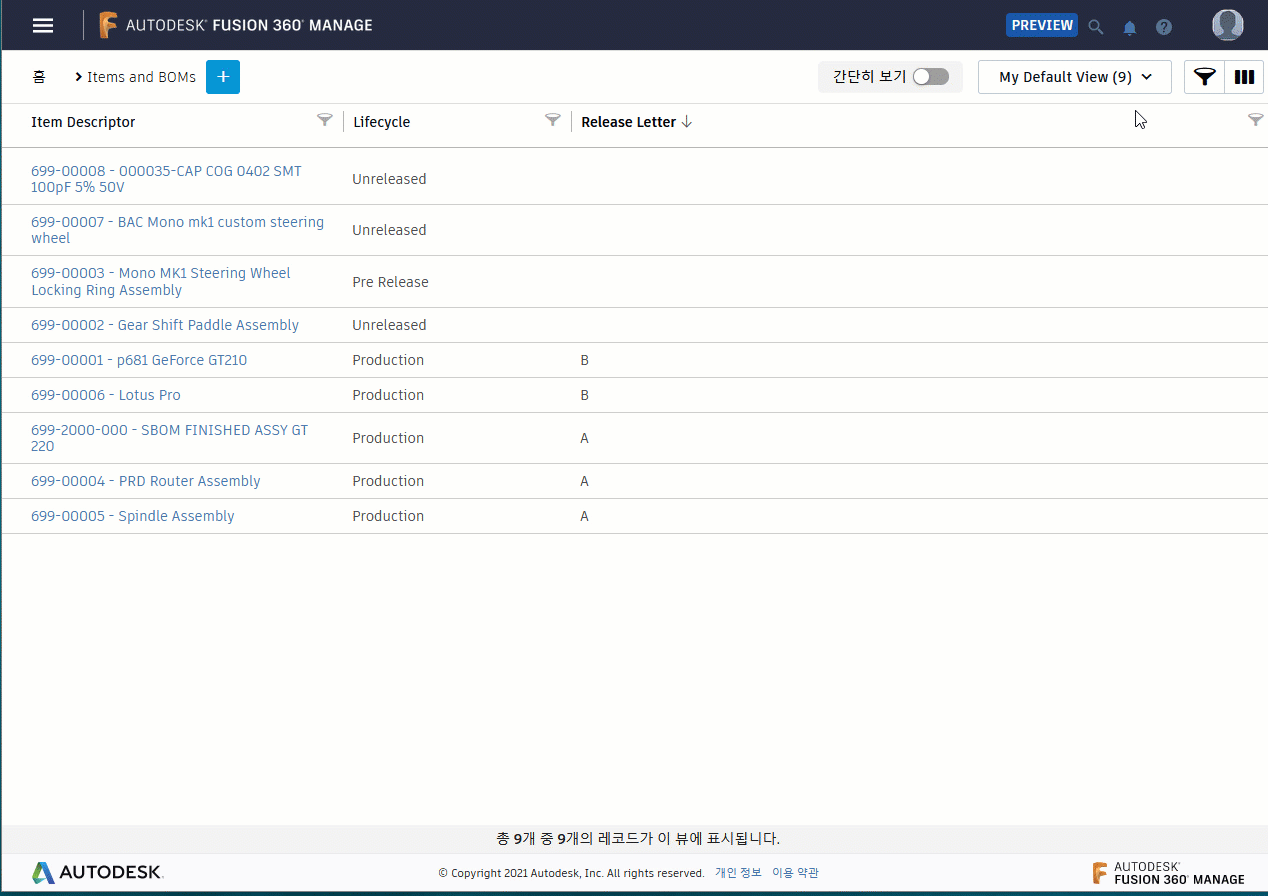Toggle the 간단히 보기 switch
This screenshot has width=1268, height=896.
tap(931, 77)
